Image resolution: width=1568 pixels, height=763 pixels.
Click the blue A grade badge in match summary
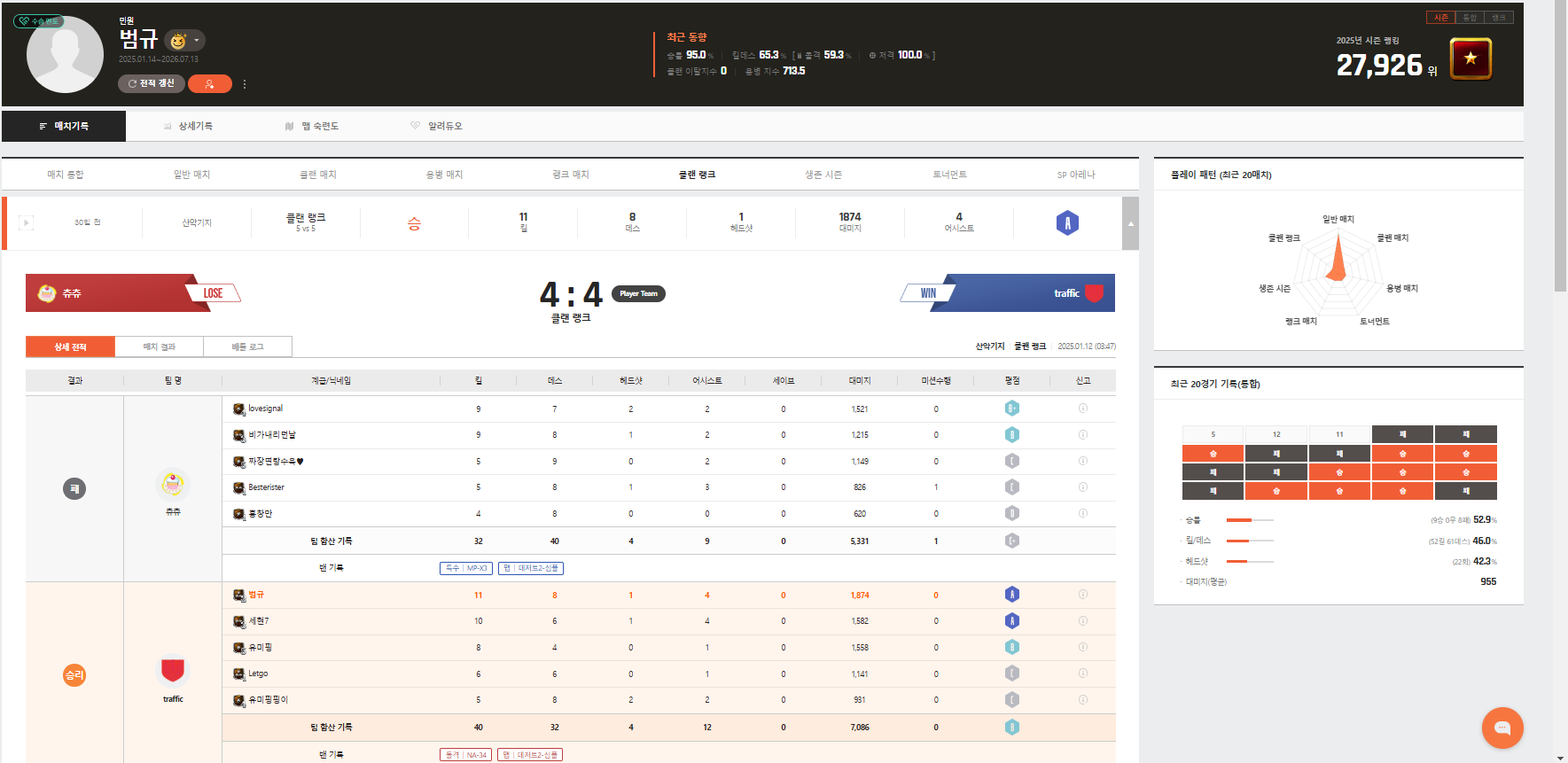(x=1067, y=223)
